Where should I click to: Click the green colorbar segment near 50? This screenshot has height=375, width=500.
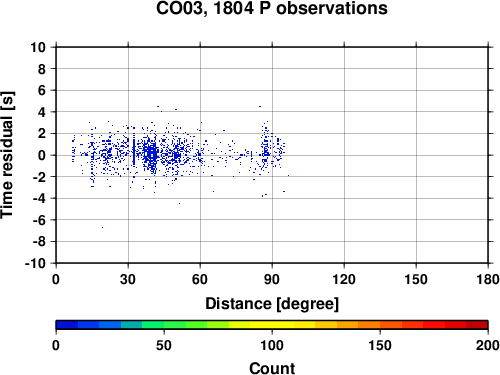pos(164,325)
